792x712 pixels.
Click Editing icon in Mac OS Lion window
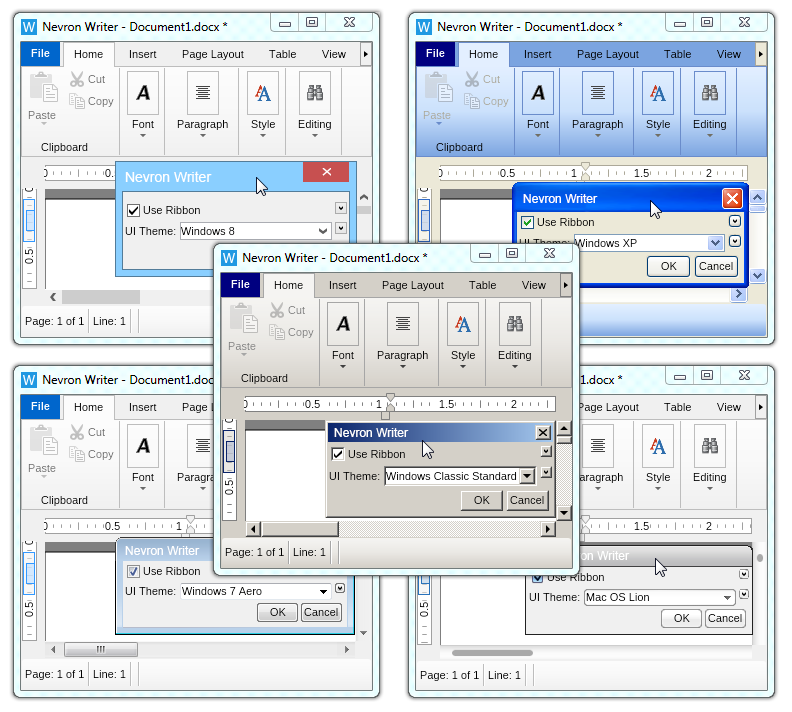[x=710, y=446]
